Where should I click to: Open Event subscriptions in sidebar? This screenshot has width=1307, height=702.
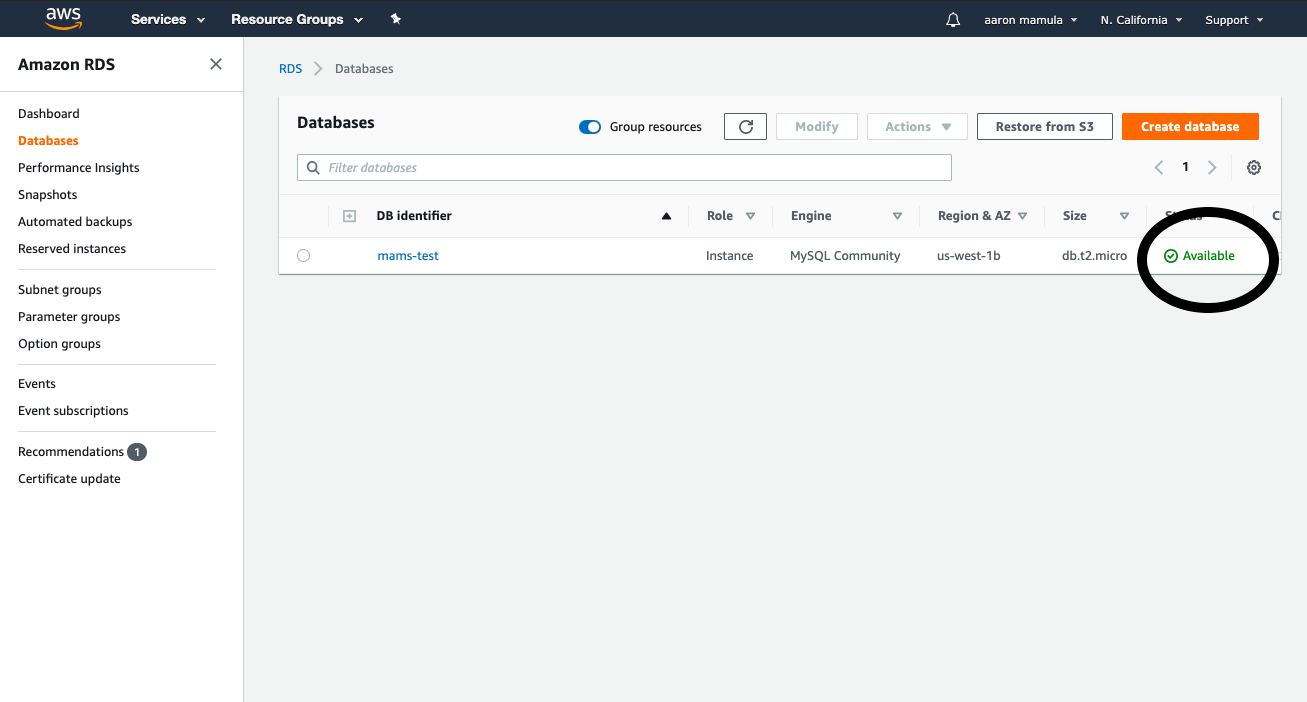pos(73,411)
